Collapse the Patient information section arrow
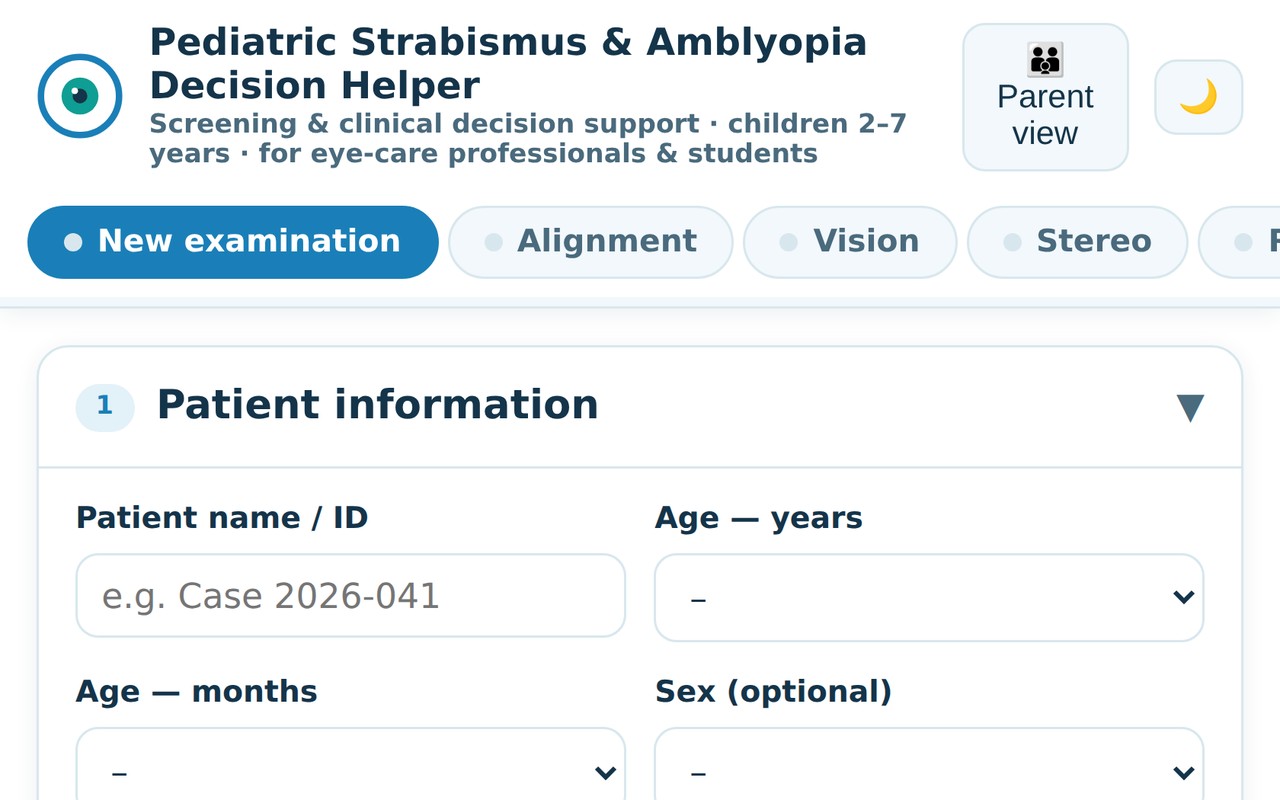The height and width of the screenshot is (800, 1280). pyautogui.click(x=1190, y=407)
